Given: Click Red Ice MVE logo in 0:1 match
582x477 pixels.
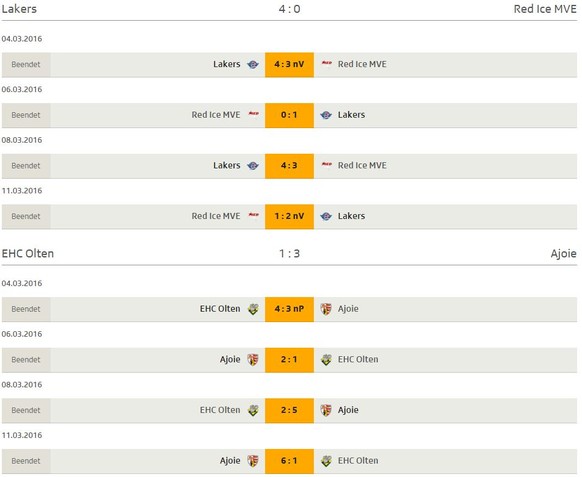Looking at the screenshot, I should pos(254,114).
